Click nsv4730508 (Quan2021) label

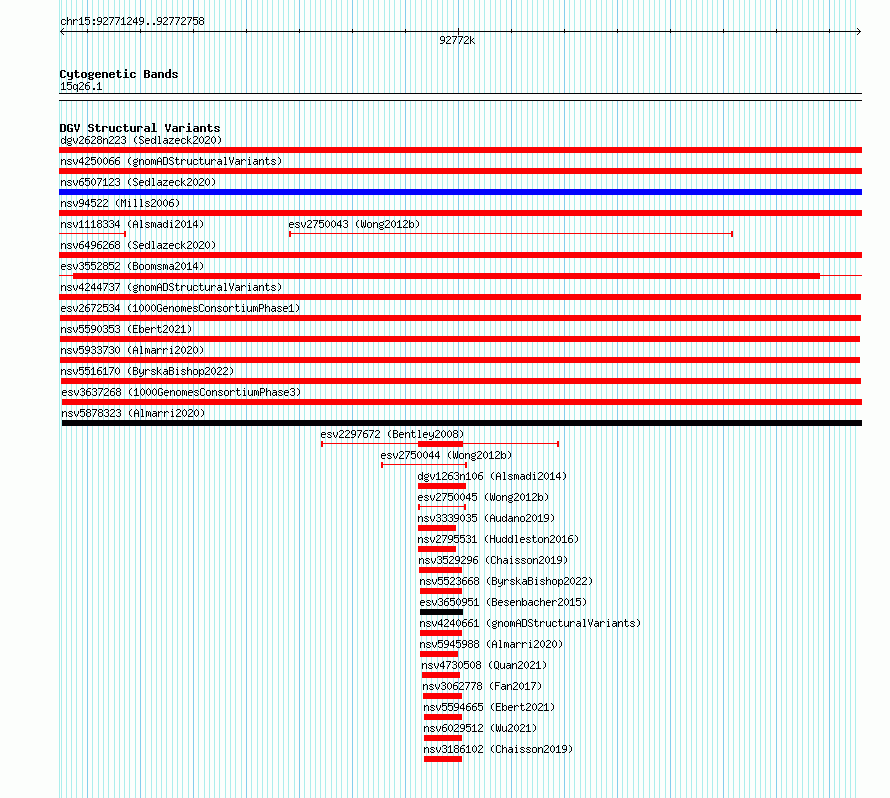[484, 665]
